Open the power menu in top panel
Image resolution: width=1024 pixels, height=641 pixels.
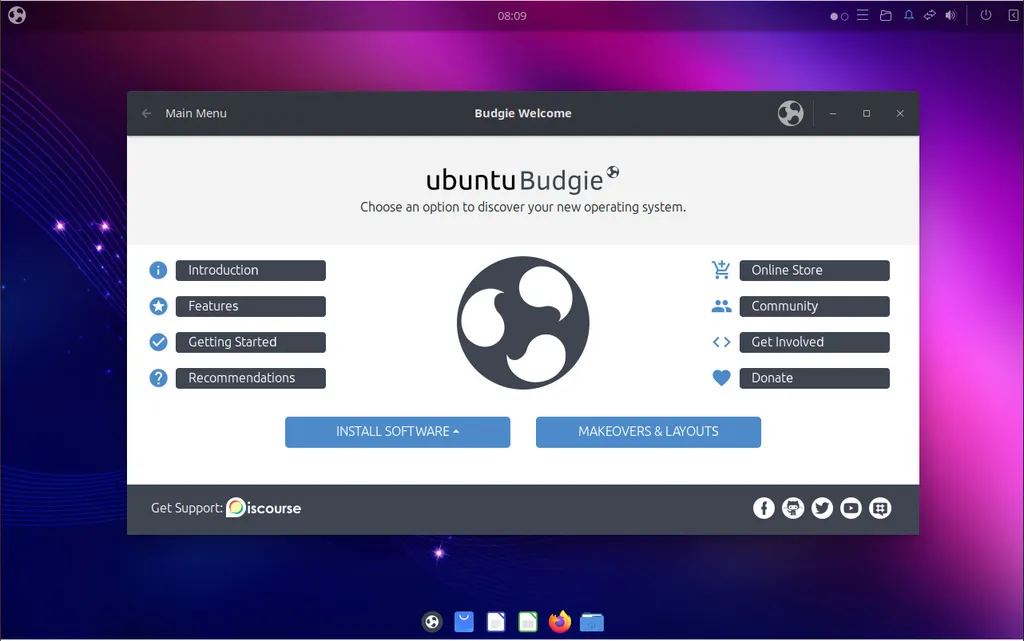tap(986, 16)
